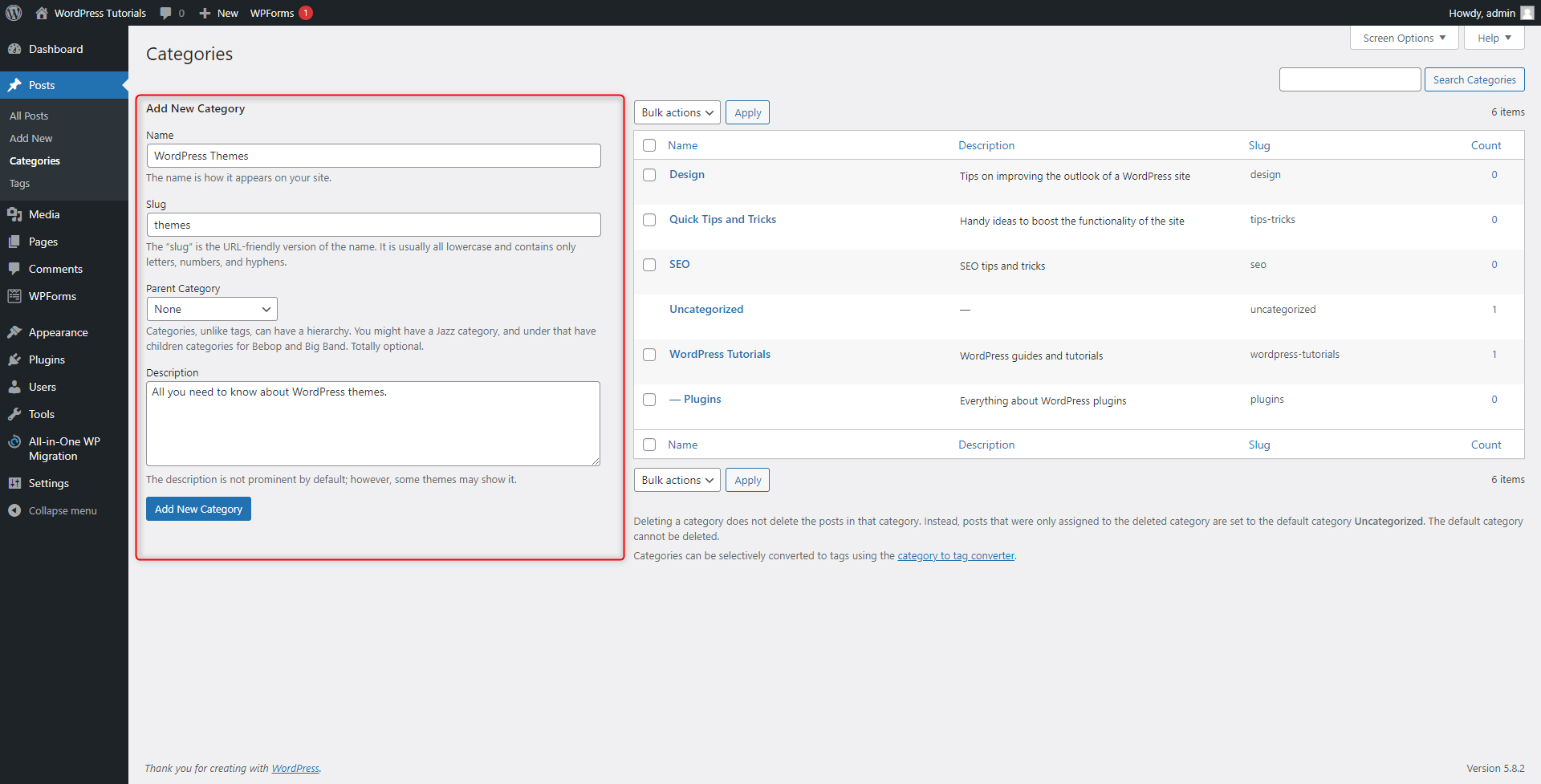Sort by top Description column header
Image resolution: width=1541 pixels, height=784 pixels.
[x=986, y=145]
